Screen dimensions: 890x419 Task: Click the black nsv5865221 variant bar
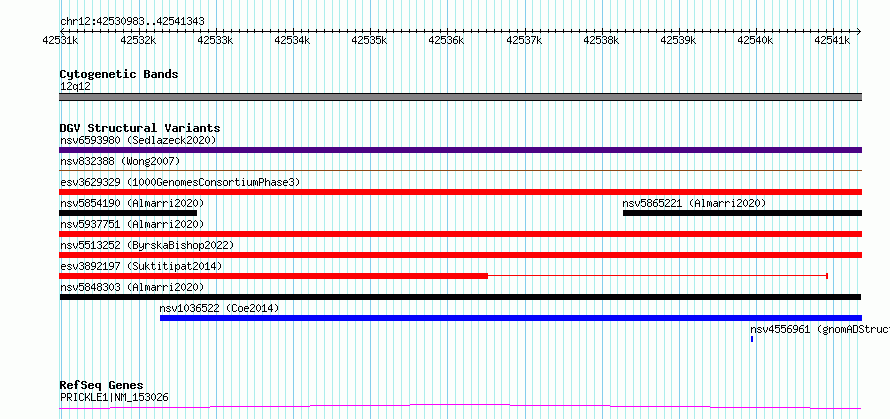742,213
